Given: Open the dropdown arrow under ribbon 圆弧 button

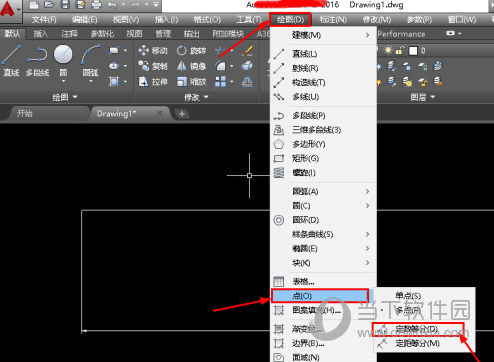Looking at the screenshot, I should click(x=90, y=81).
